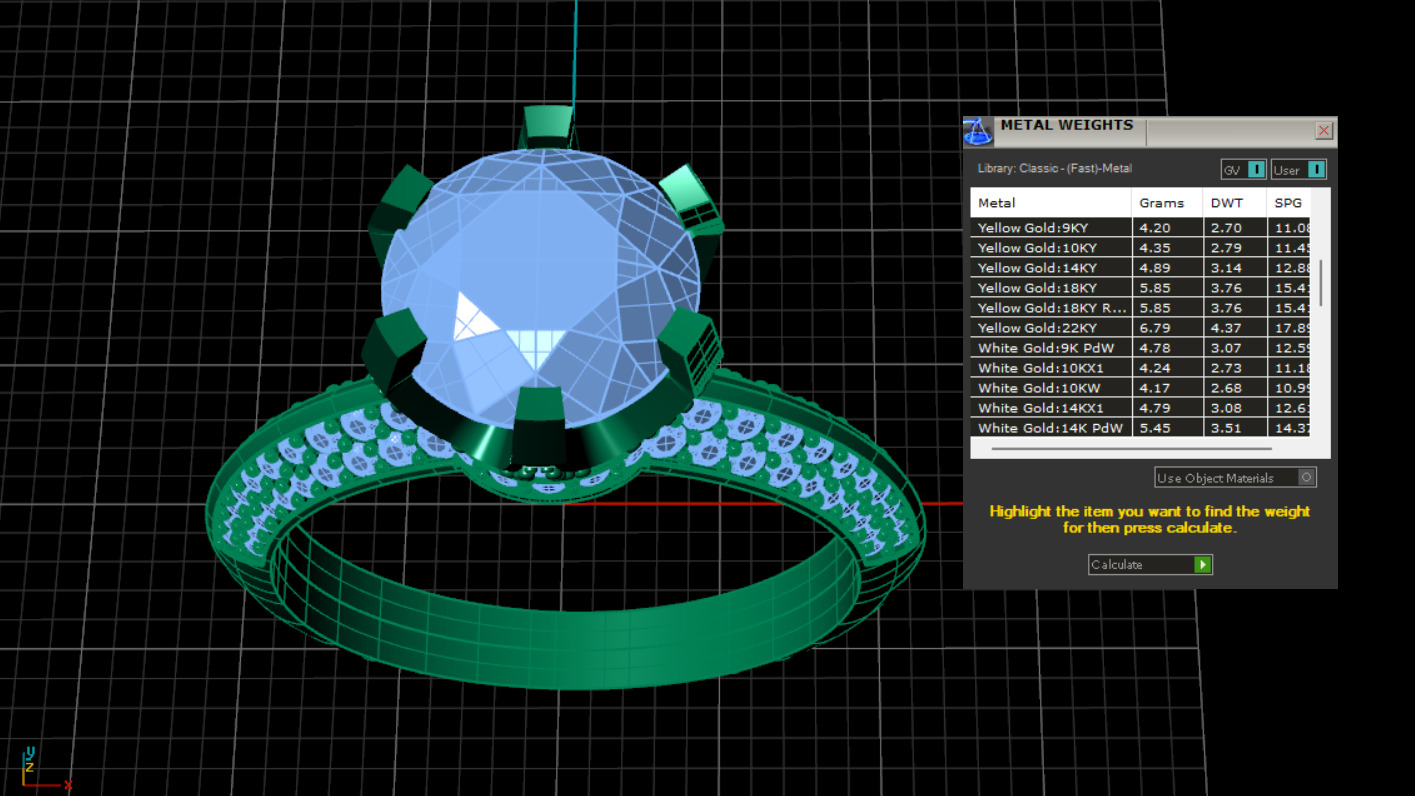
Task: Click the green Calculate arrow icon
Action: tap(1202, 565)
